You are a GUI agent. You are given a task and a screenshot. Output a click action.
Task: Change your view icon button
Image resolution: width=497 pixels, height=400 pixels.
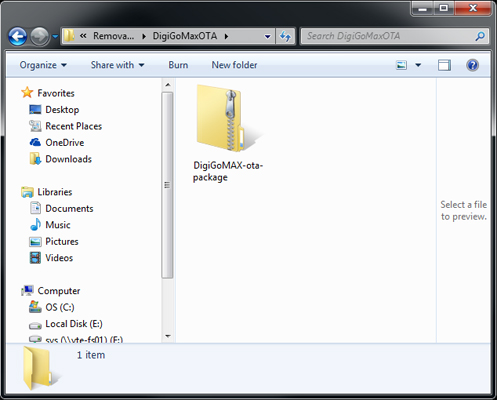(x=401, y=65)
